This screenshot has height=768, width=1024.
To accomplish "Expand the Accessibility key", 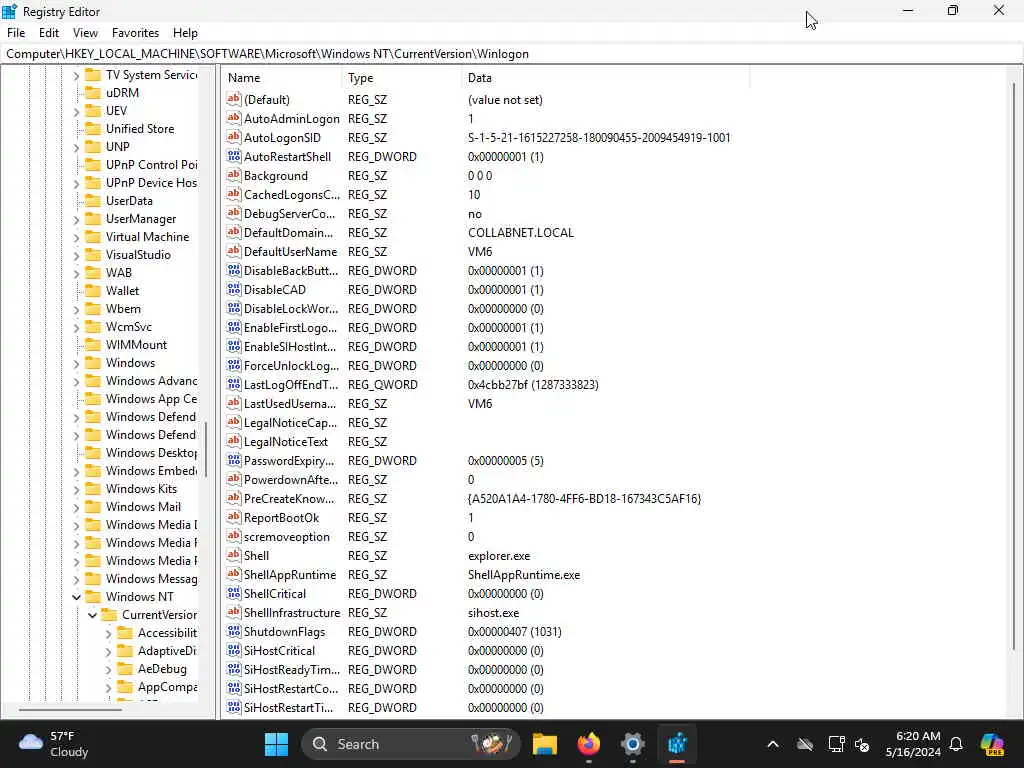I will pyautogui.click(x=108, y=633).
